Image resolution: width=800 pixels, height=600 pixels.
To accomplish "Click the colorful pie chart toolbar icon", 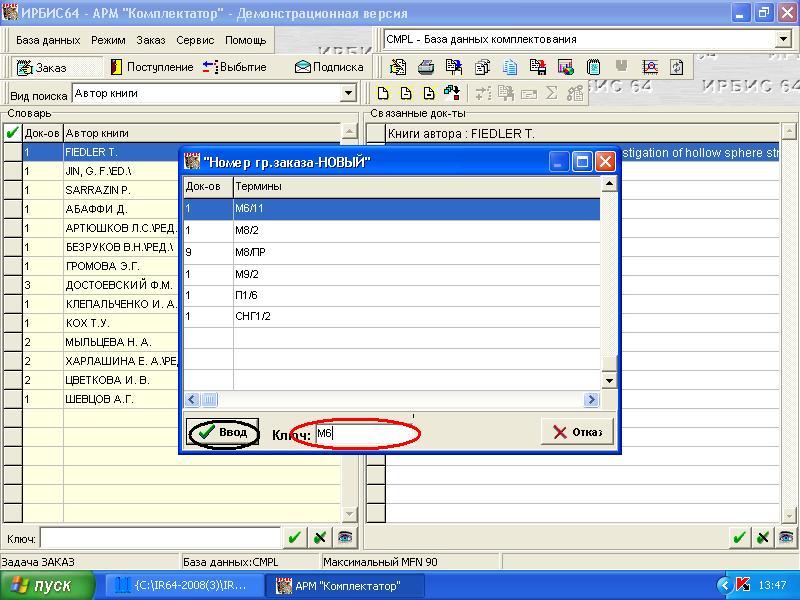I will pos(566,67).
